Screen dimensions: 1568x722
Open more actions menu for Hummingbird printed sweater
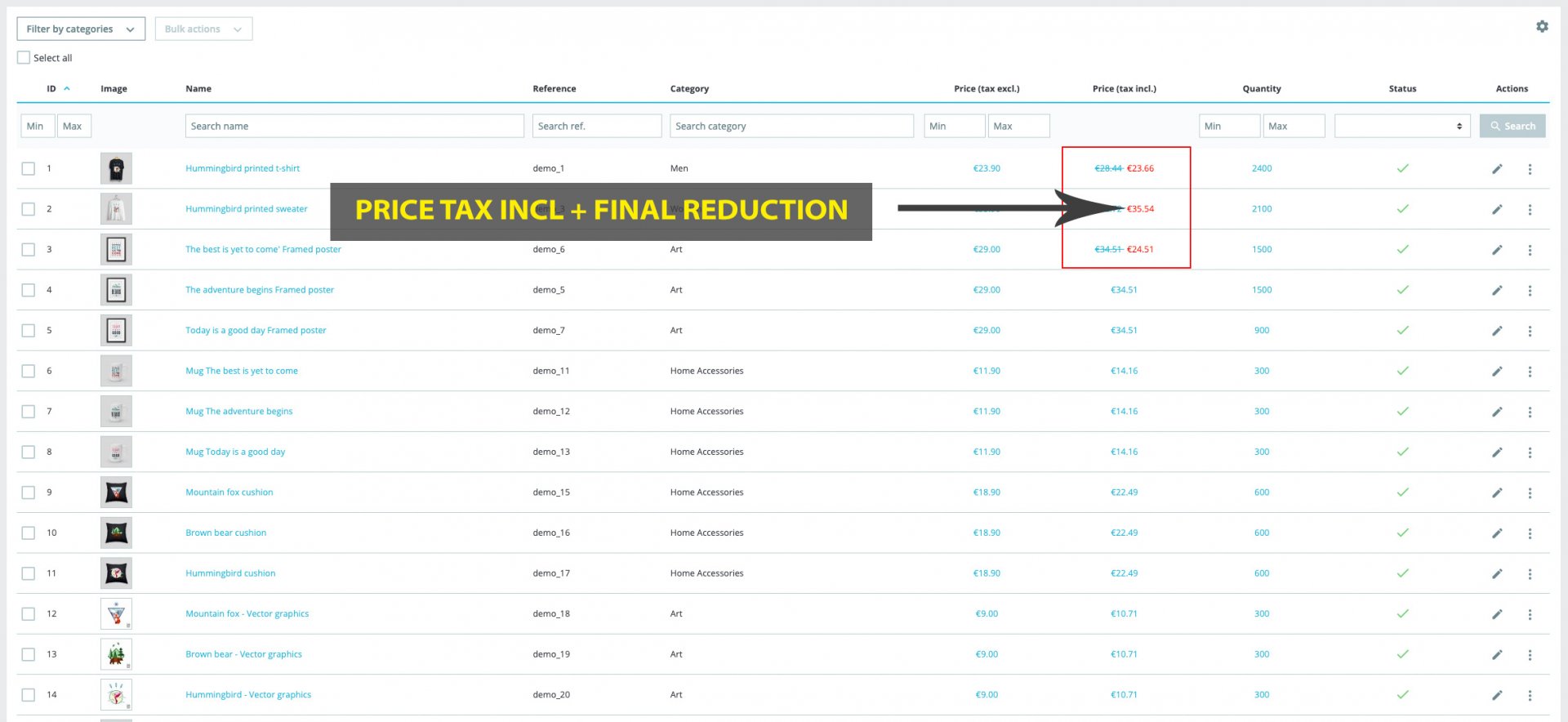coord(1530,209)
